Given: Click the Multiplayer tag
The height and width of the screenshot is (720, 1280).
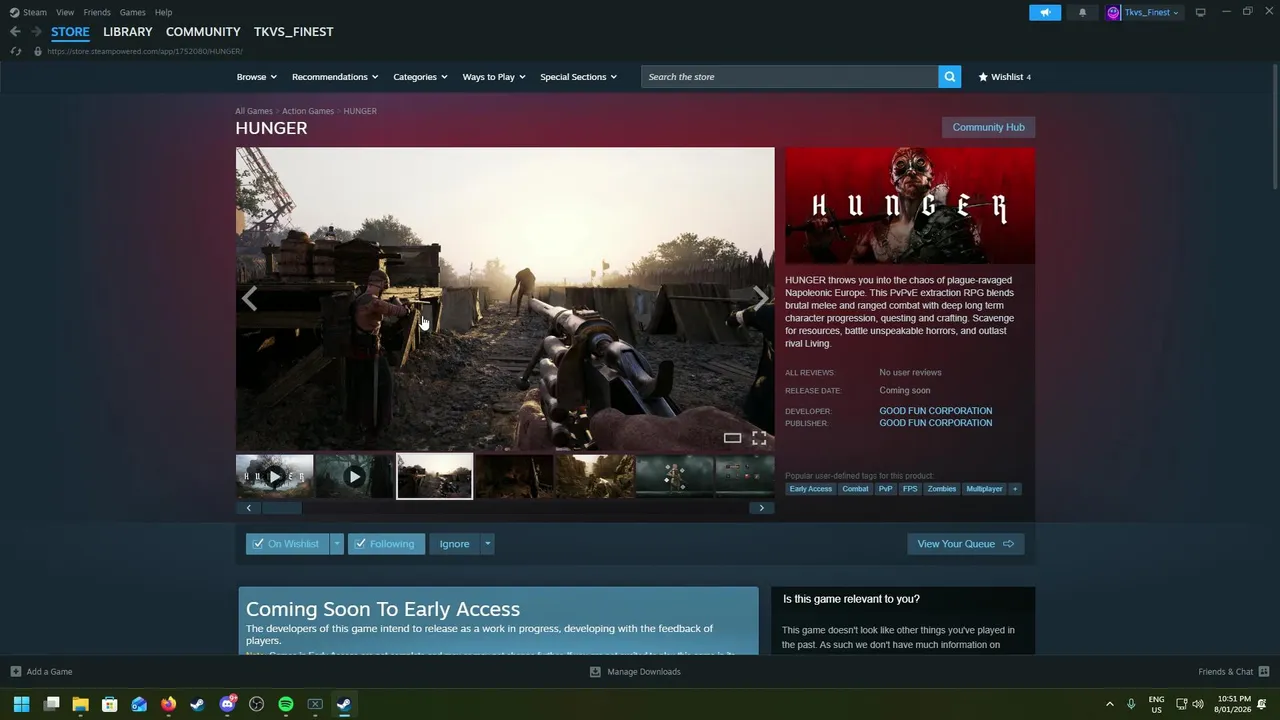Looking at the screenshot, I should (984, 489).
